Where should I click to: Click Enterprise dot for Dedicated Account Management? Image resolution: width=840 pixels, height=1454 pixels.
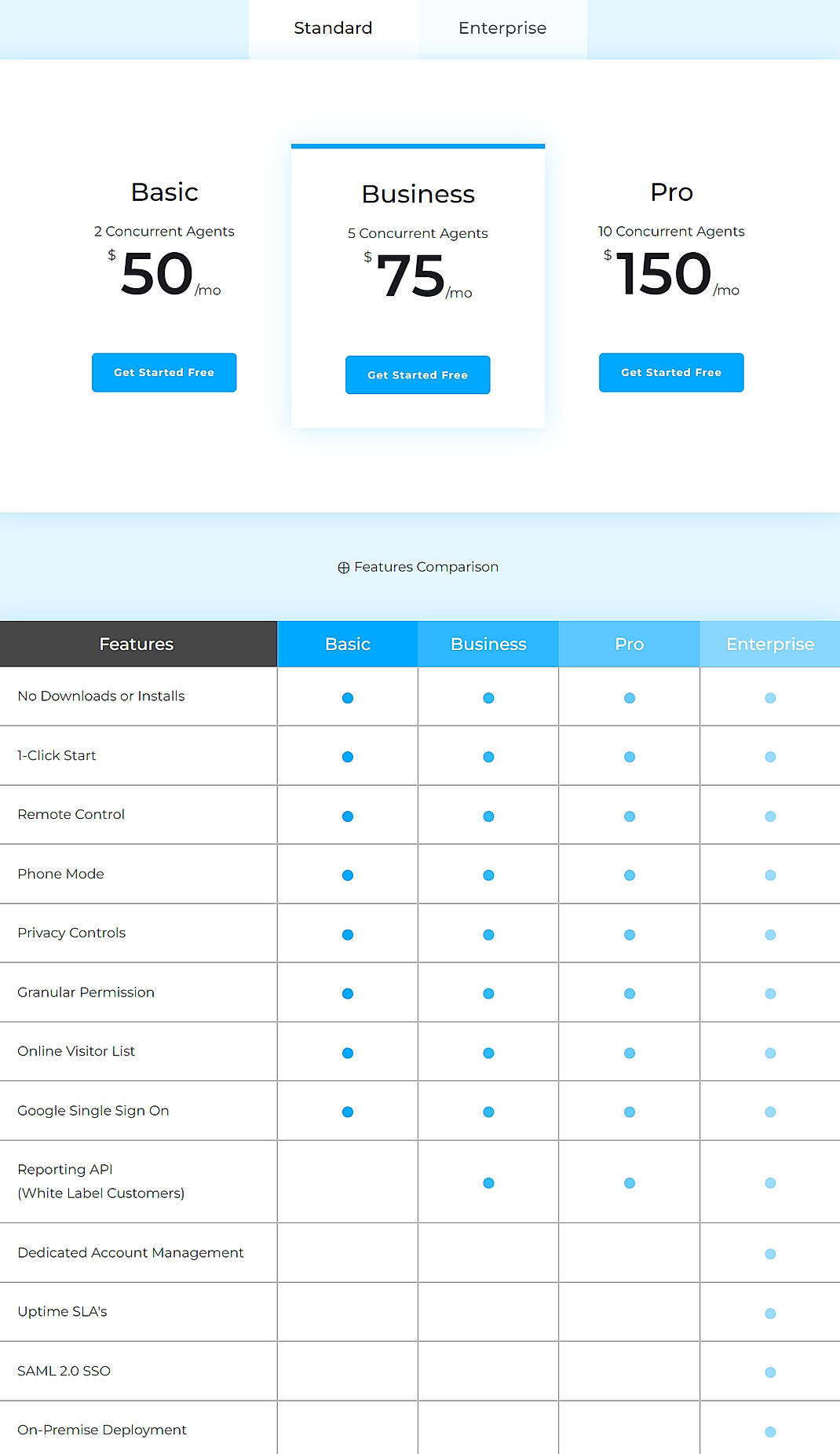point(770,1254)
